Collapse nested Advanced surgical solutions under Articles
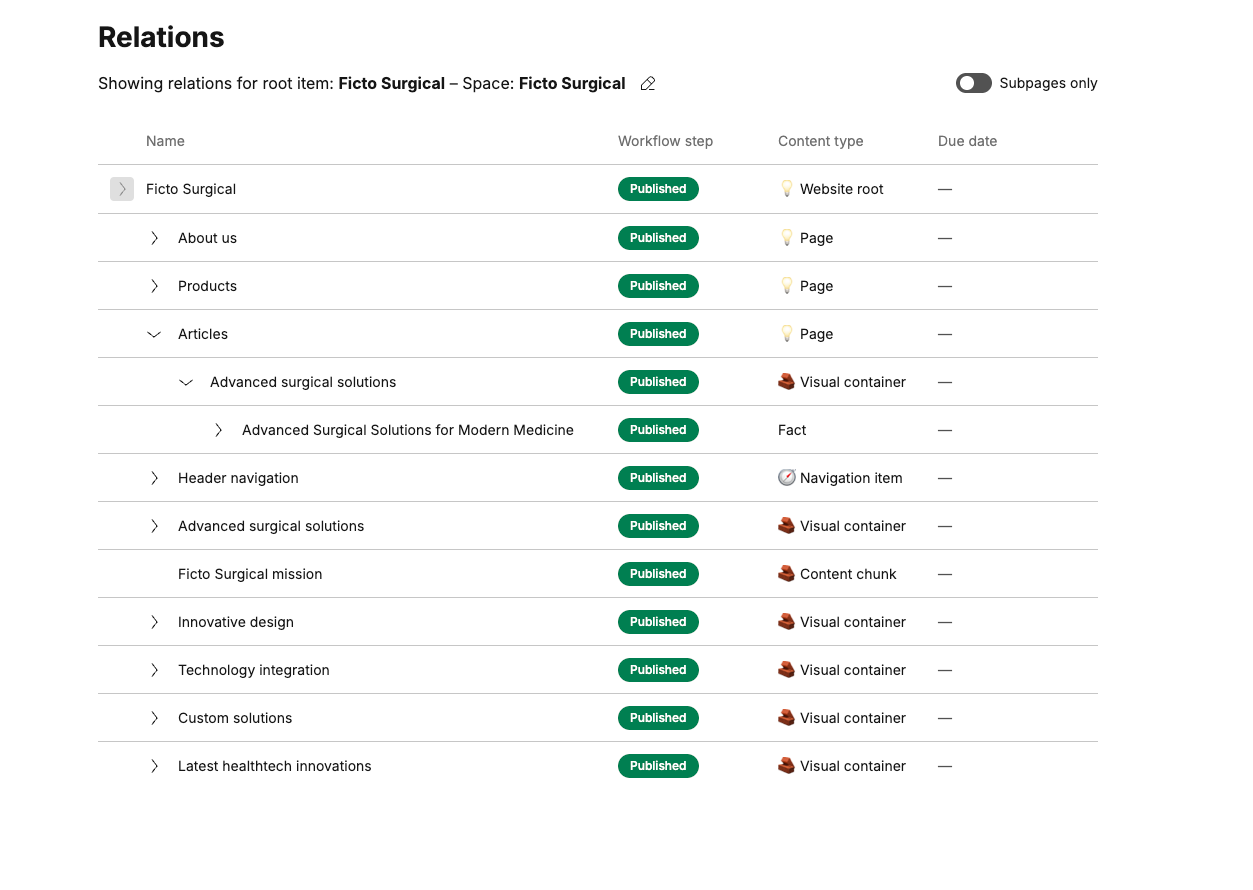Viewport: 1253px width, 890px height. click(186, 382)
